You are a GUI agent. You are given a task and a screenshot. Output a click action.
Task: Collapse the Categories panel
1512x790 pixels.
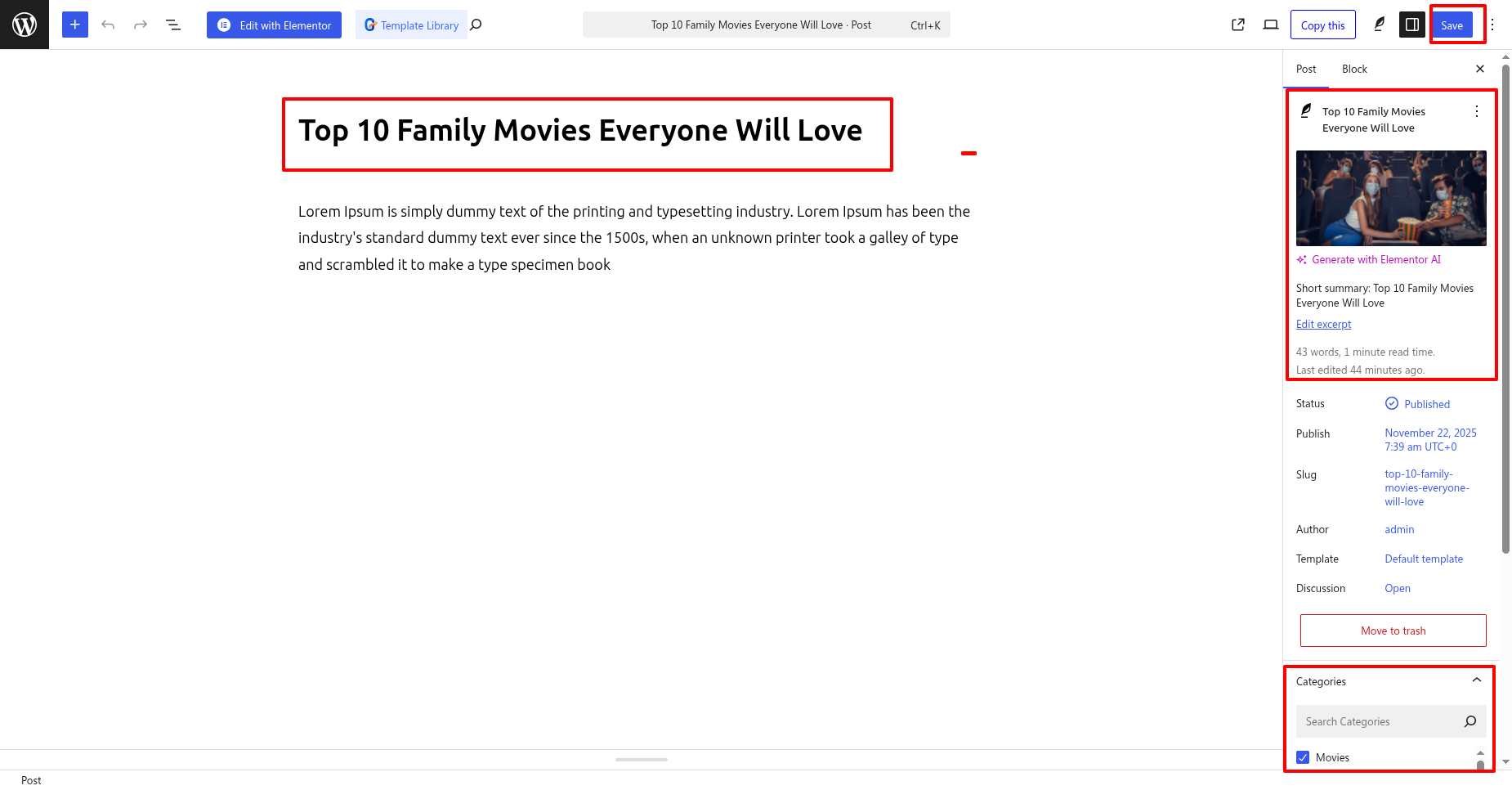pyautogui.click(x=1476, y=680)
